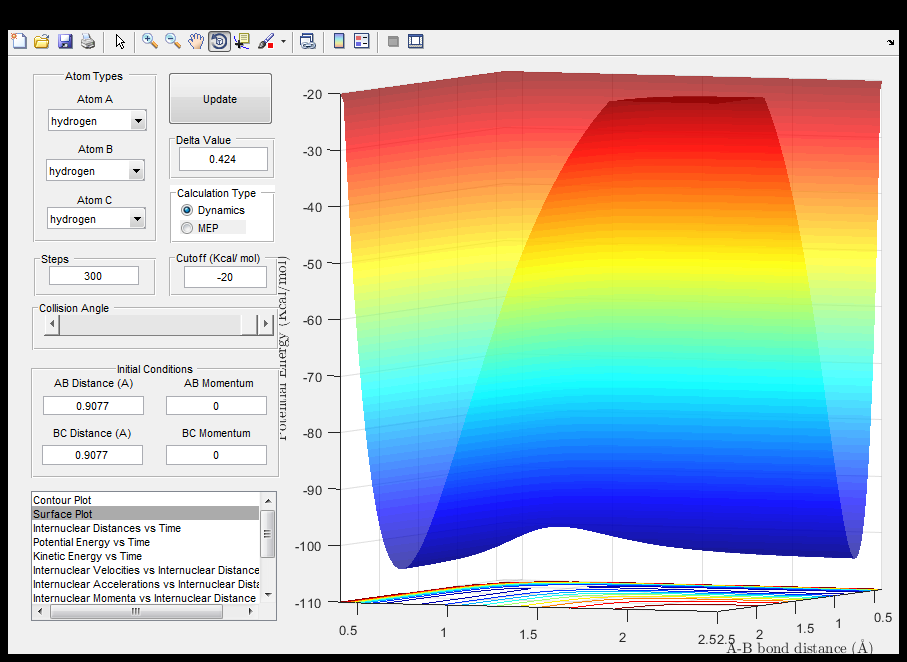Click the Print Figure icon
The height and width of the screenshot is (662, 907).
coord(88,41)
